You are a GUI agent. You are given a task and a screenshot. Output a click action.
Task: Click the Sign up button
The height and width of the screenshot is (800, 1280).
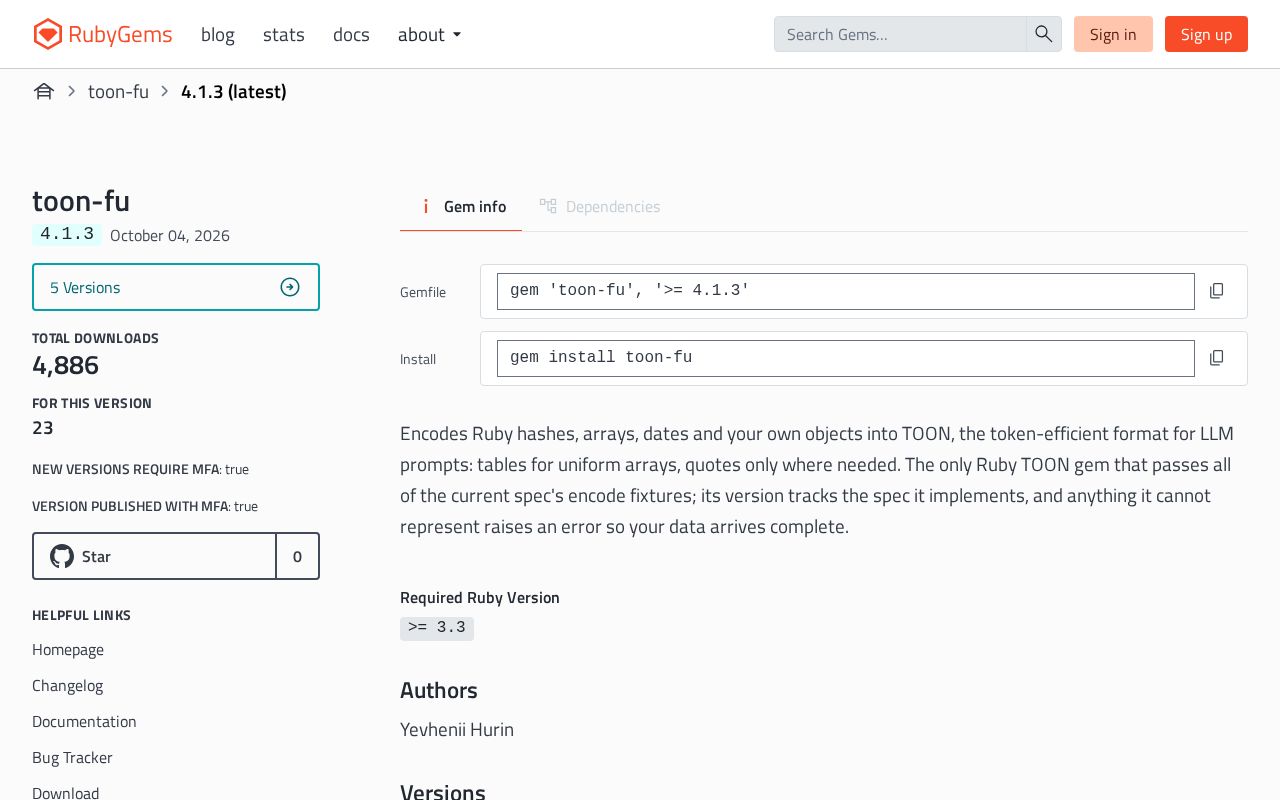(x=1206, y=34)
